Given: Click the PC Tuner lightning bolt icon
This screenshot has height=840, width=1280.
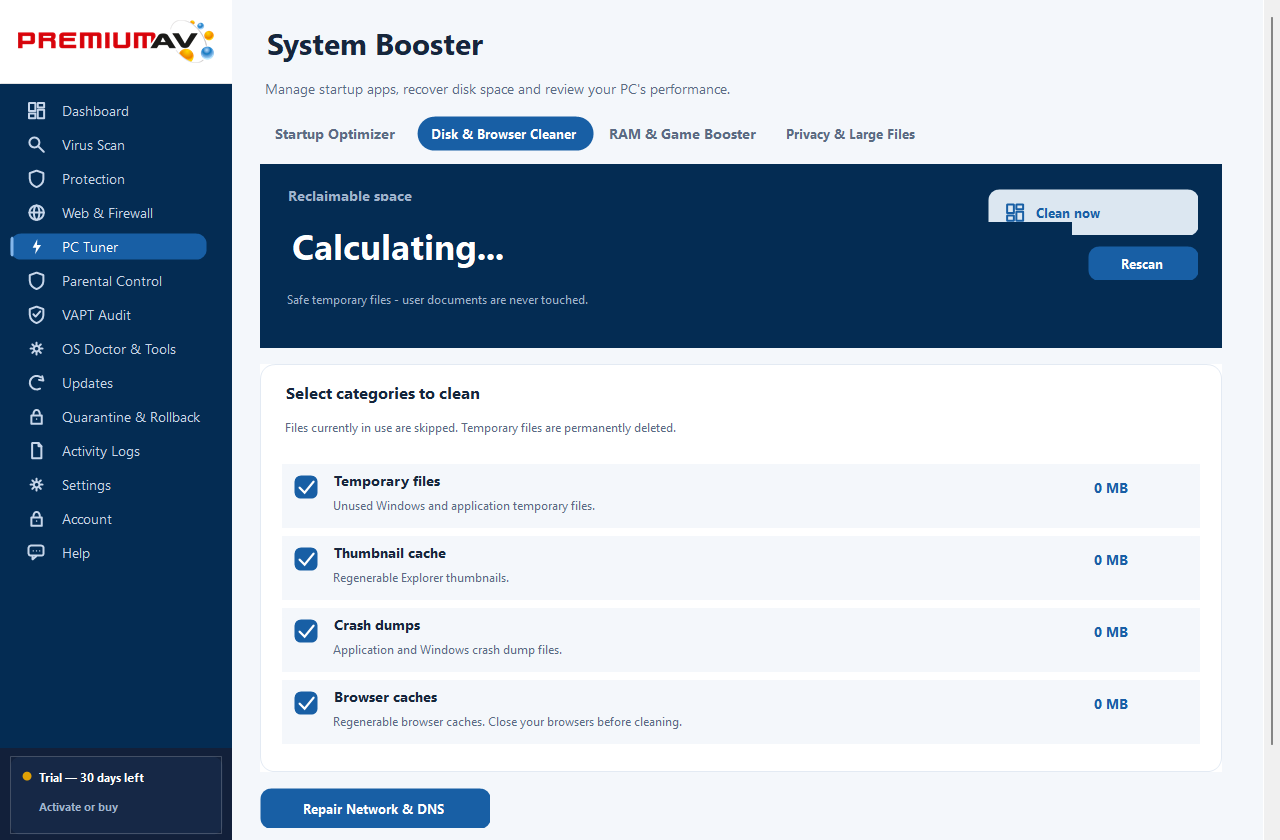Looking at the screenshot, I should (x=37, y=247).
